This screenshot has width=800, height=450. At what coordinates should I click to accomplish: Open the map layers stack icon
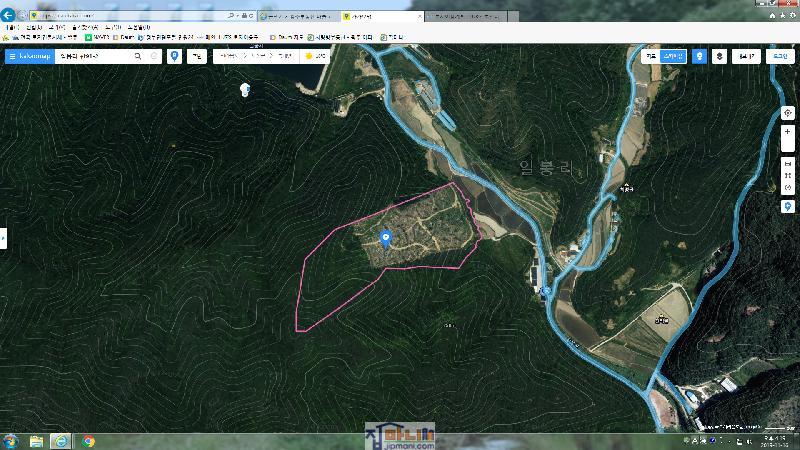[719, 57]
